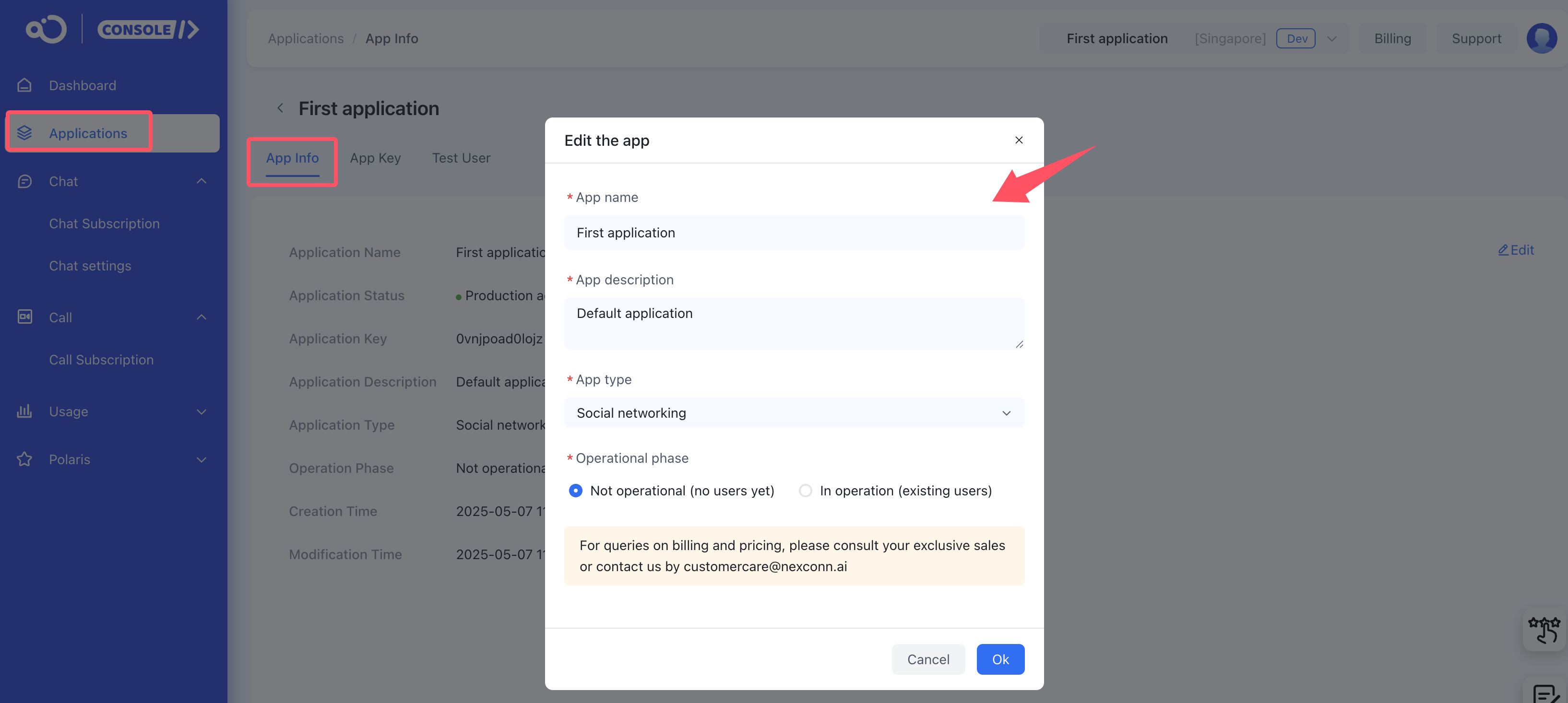Open the application environment switcher chevron
This screenshot has width=1568, height=703.
(1332, 38)
